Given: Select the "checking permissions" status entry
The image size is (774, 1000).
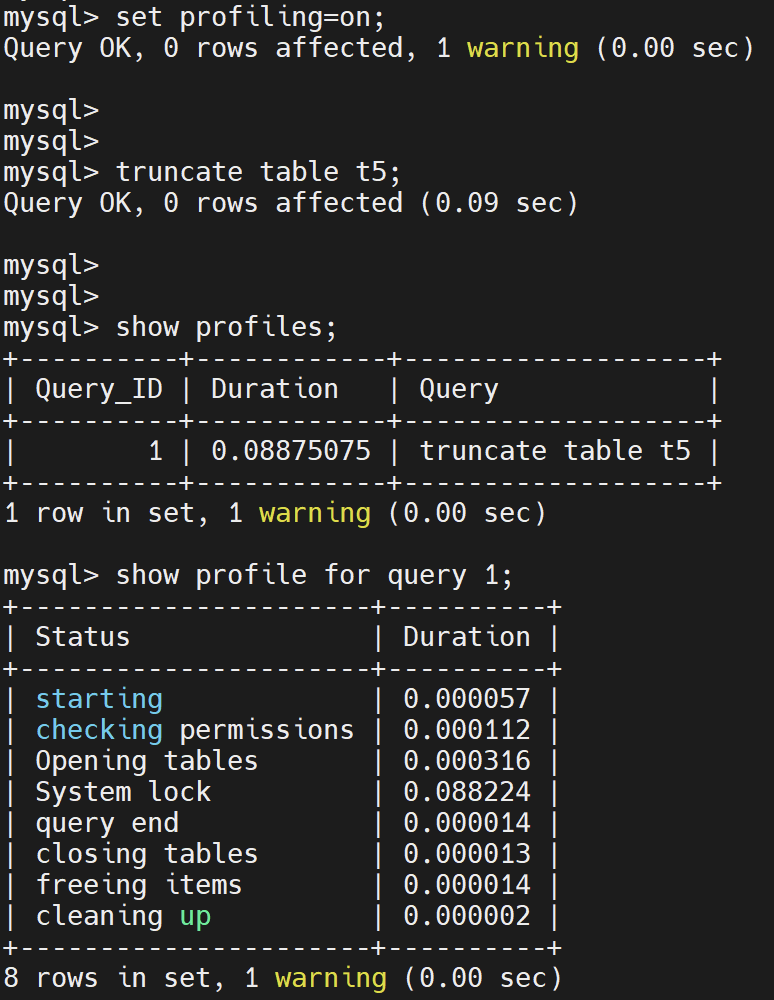Looking at the screenshot, I should [194, 730].
